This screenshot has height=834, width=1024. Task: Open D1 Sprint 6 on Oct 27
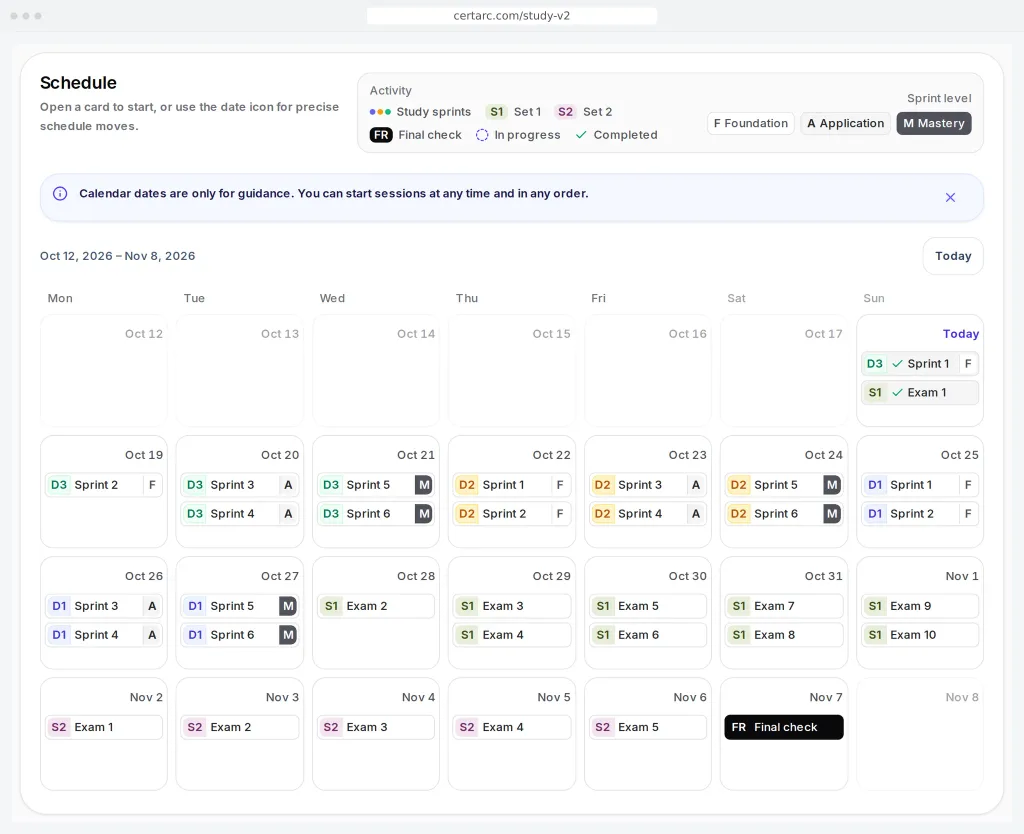coord(240,635)
